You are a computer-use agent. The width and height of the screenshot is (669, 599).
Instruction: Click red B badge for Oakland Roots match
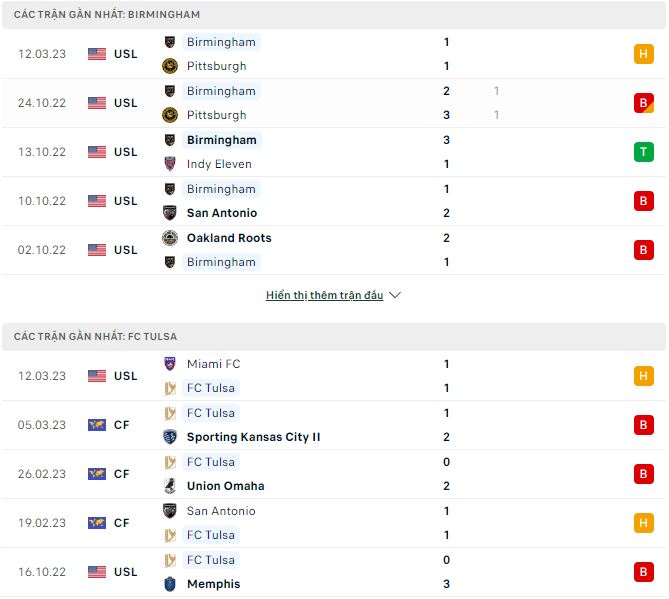[x=644, y=250]
